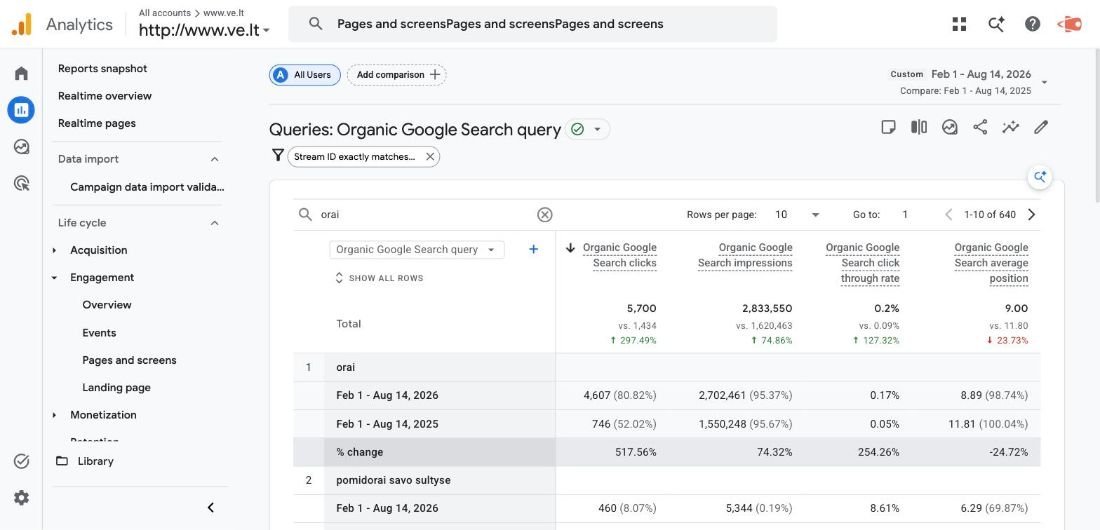Open the Library folder
This screenshot has height=530, width=1100.
(85, 461)
